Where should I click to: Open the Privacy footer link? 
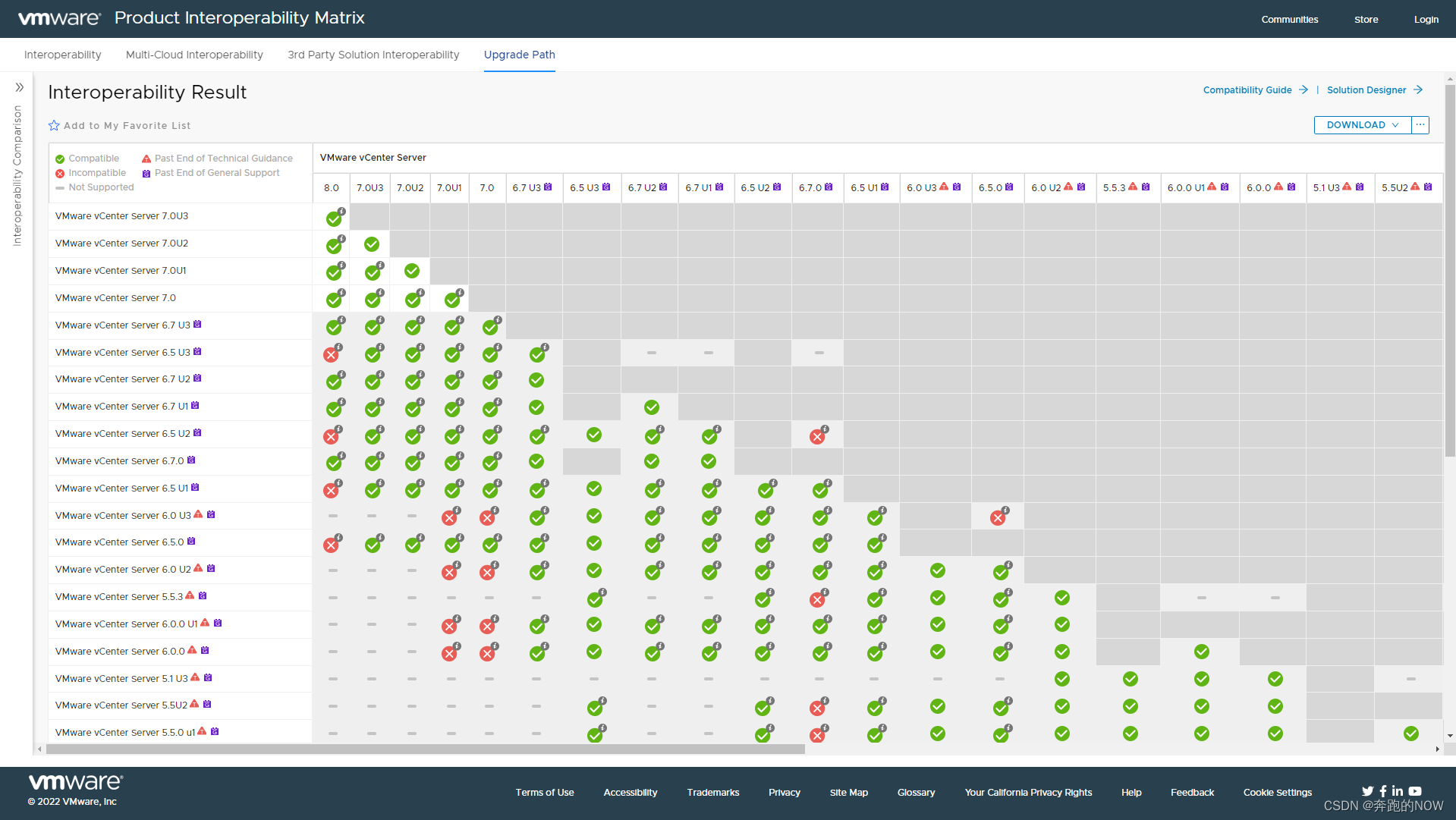785,792
